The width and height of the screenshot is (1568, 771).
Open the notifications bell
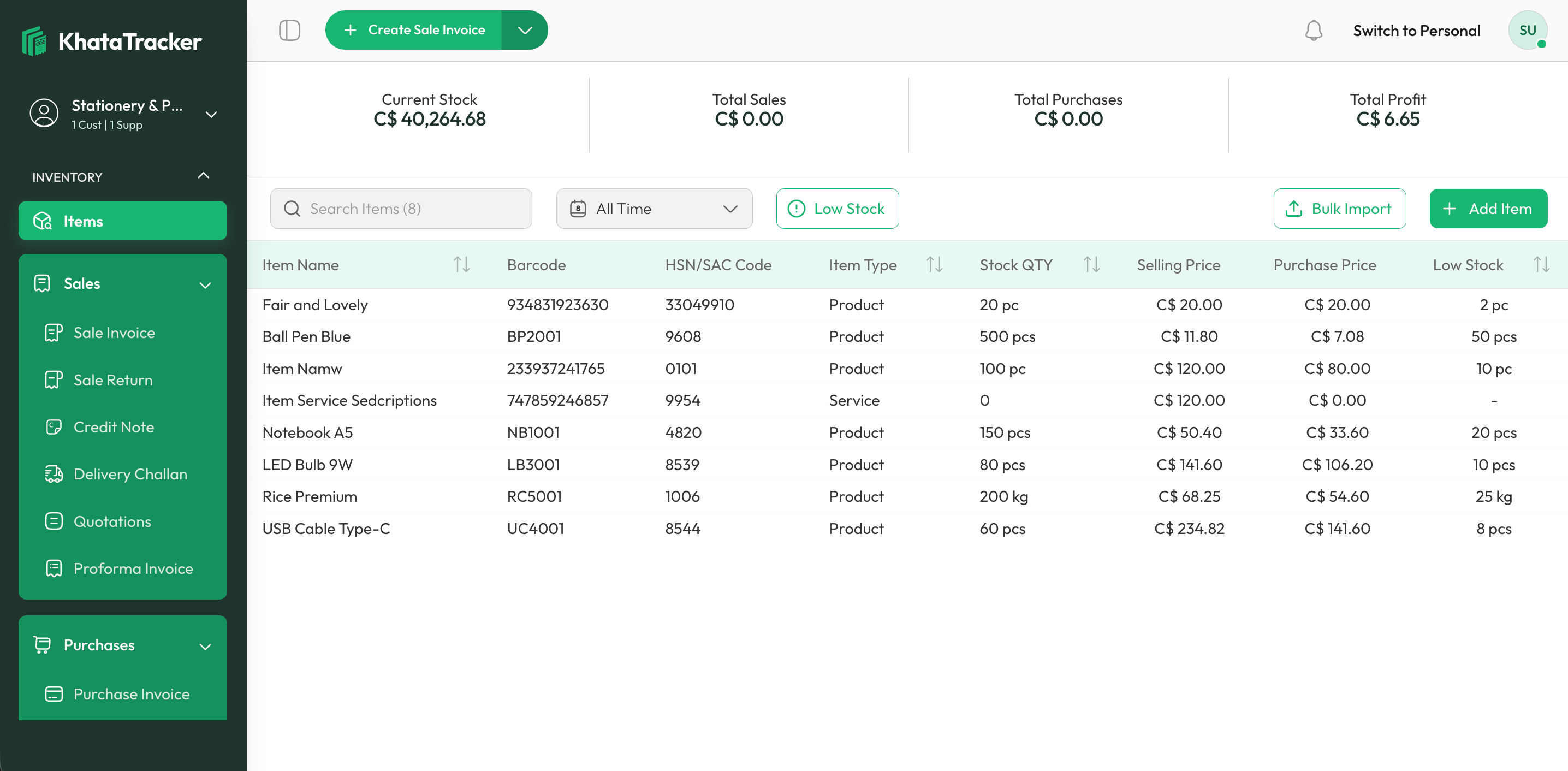[x=1314, y=31]
